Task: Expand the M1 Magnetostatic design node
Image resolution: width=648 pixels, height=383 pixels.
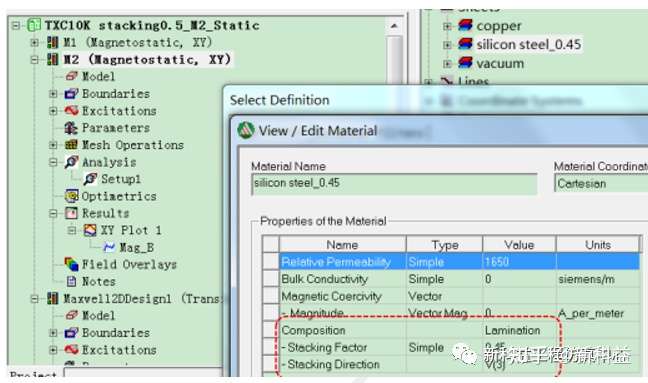Action: [35, 42]
